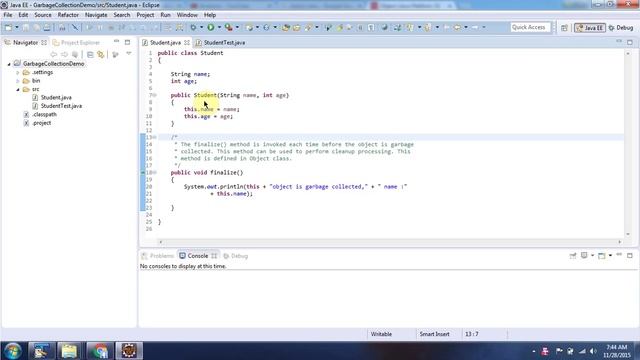Viewport: 640px width, 360px height.
Task: Open the Help menu
Action: pyautogui.click(x=210, y=15)
